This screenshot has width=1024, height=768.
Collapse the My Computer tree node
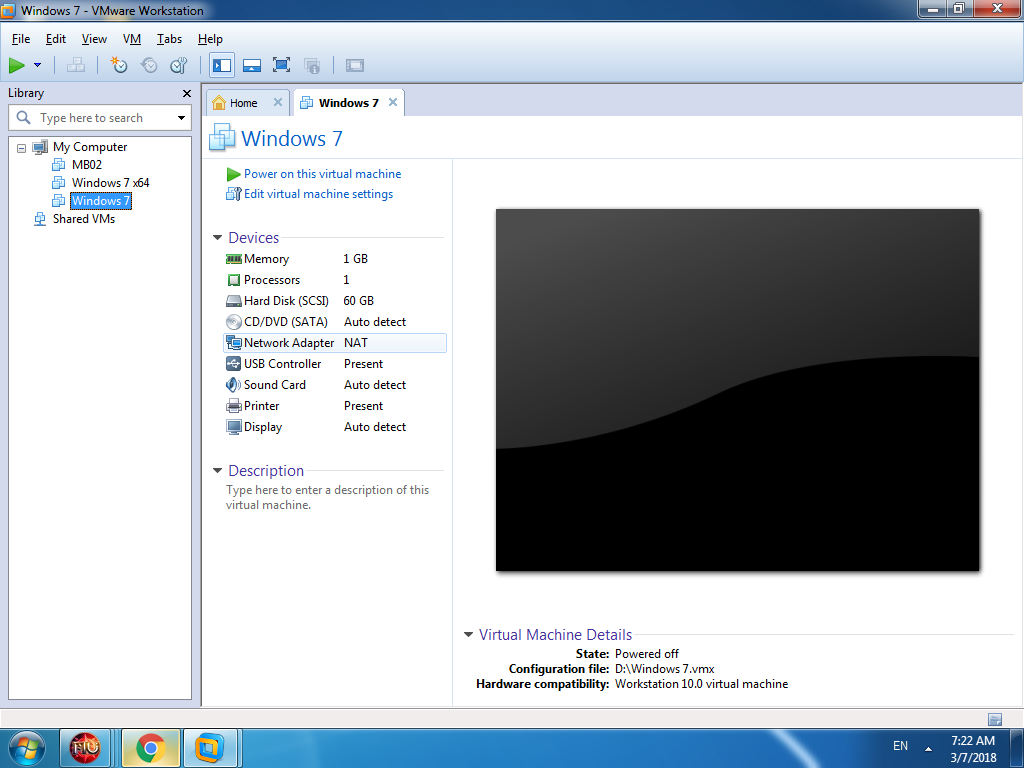[x=22, y=148]
